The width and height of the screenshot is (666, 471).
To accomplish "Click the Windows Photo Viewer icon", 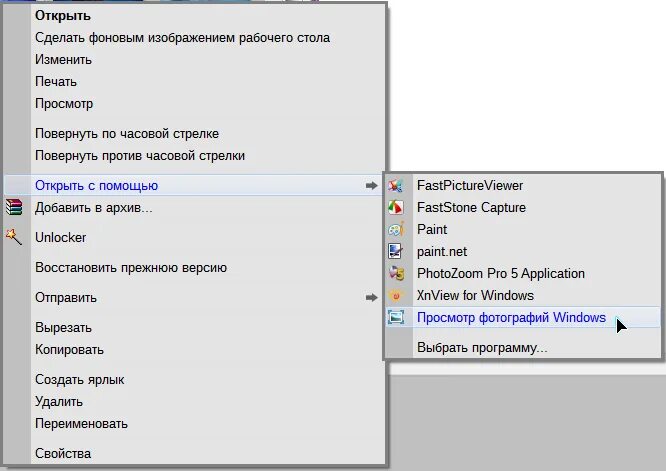I will tap(396, 318).
